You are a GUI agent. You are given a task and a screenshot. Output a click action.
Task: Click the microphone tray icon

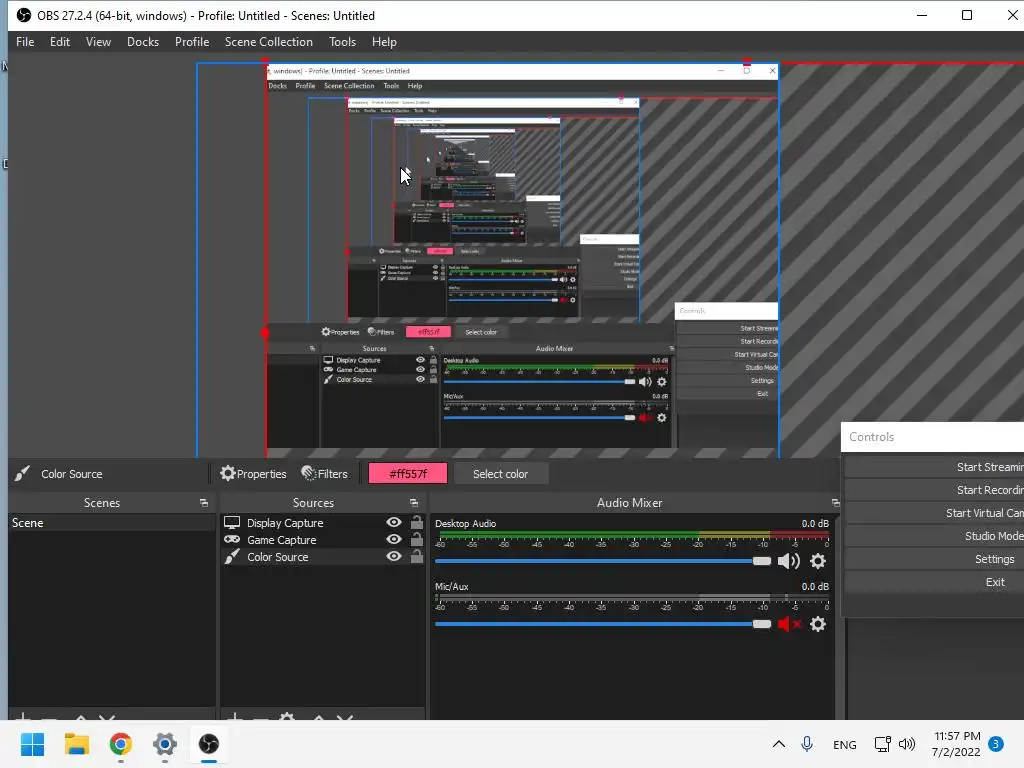click(807, 744)
